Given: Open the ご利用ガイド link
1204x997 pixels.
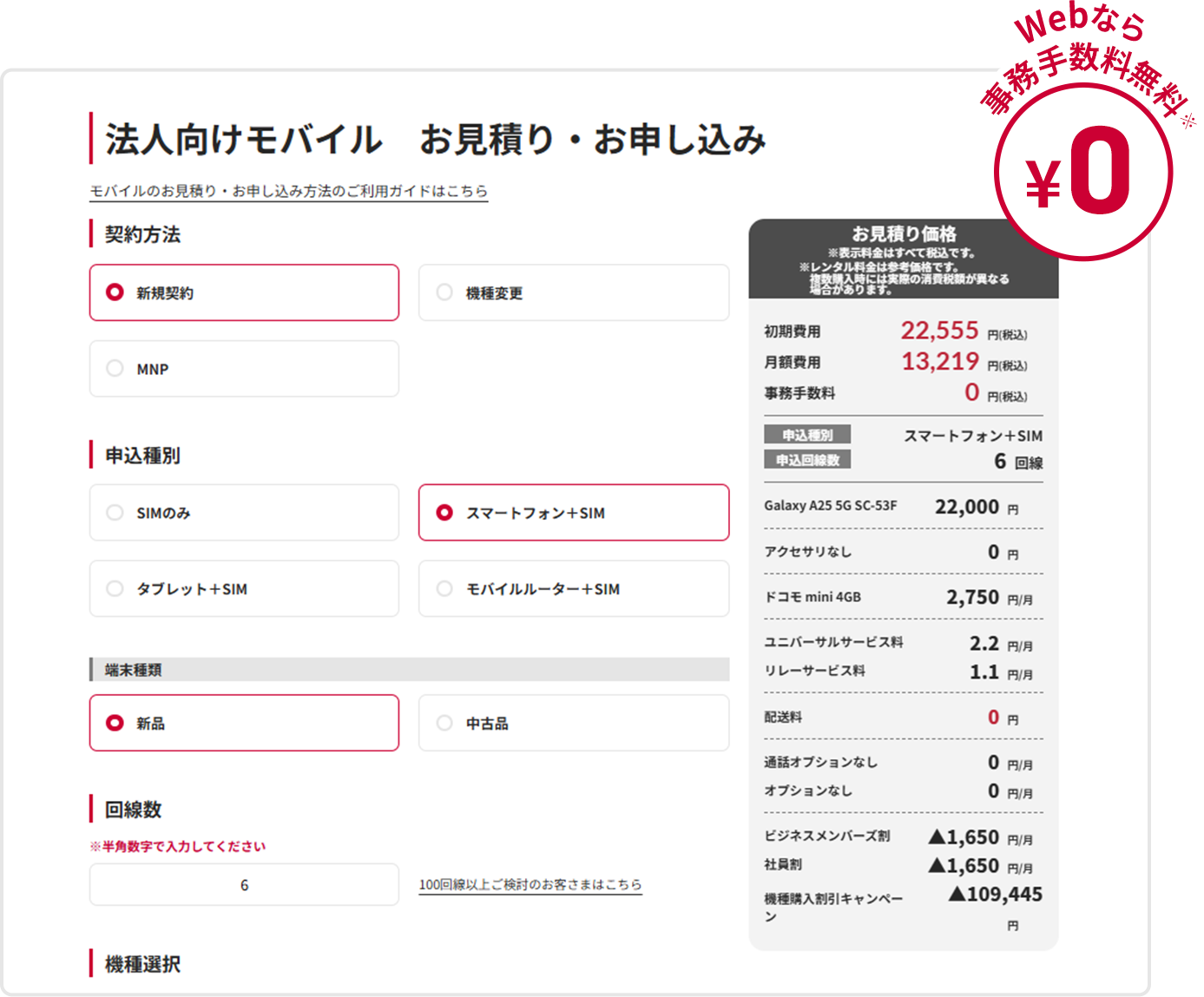Looking at the screenshot, I should [x=288, y=191].
